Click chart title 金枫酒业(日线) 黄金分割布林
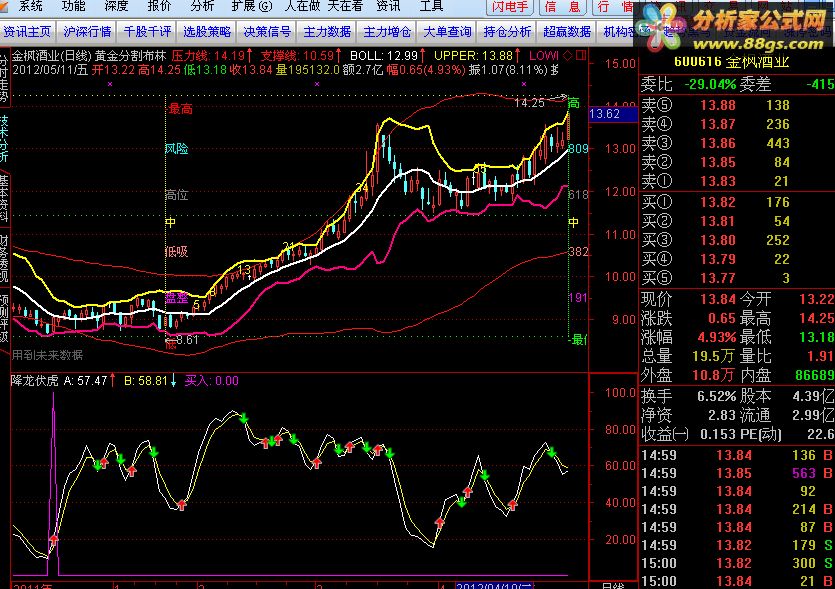Image resolution: width=835 pixels, height=589 pixels. coord(89,55)
